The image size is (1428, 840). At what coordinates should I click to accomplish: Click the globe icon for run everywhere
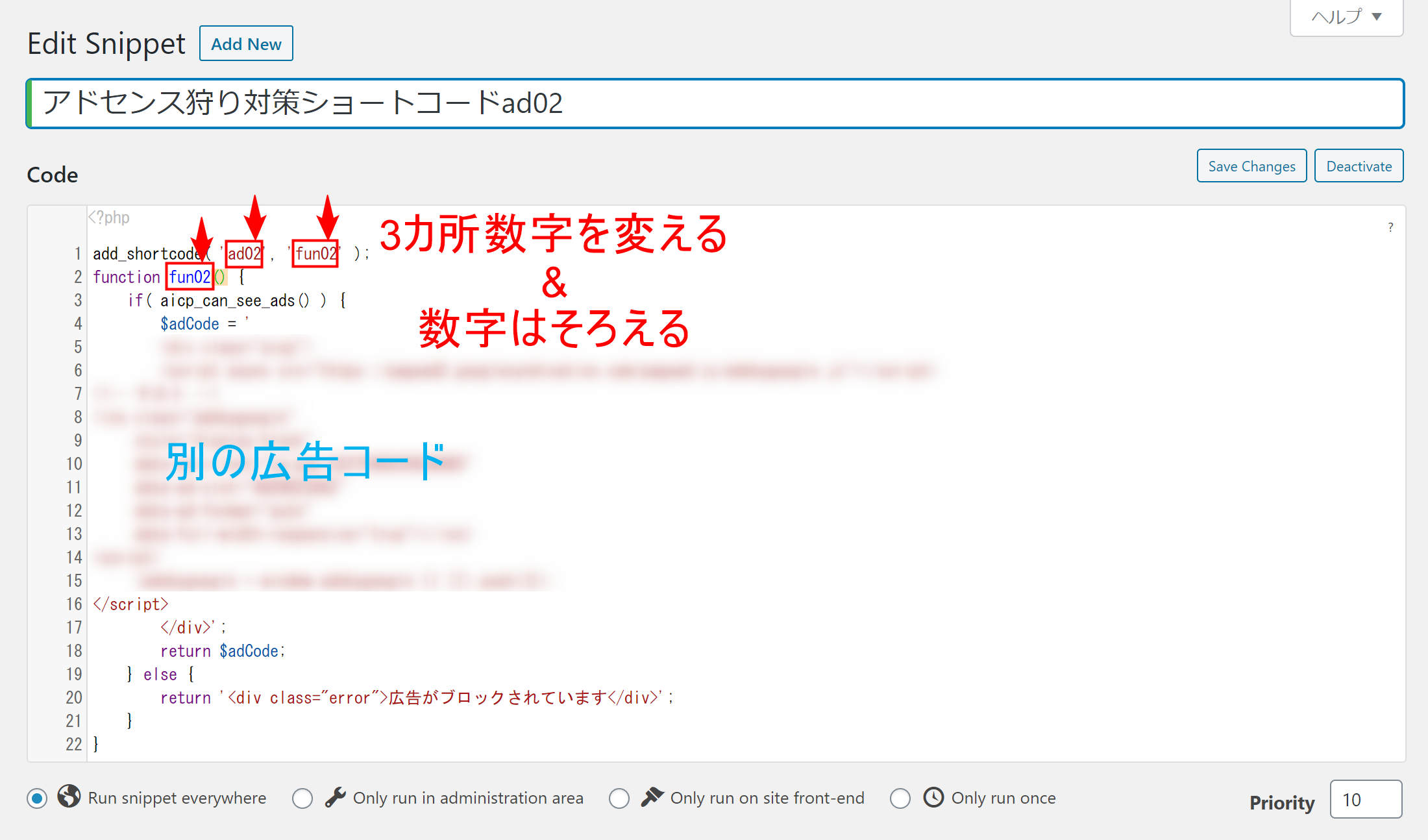point(69,796)
